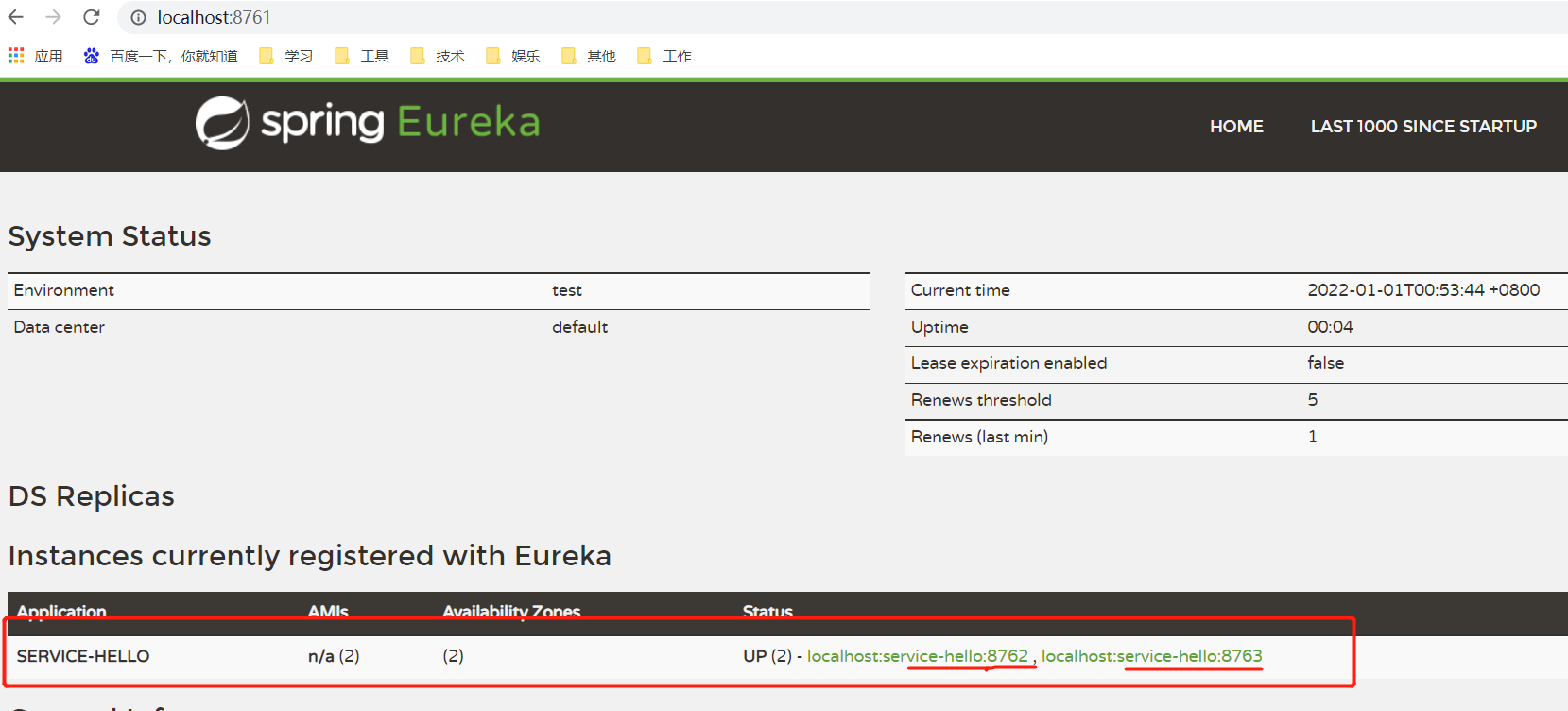Select the Renews threshold value 5
1568x711 pixels.
(x=1313, y=400)
